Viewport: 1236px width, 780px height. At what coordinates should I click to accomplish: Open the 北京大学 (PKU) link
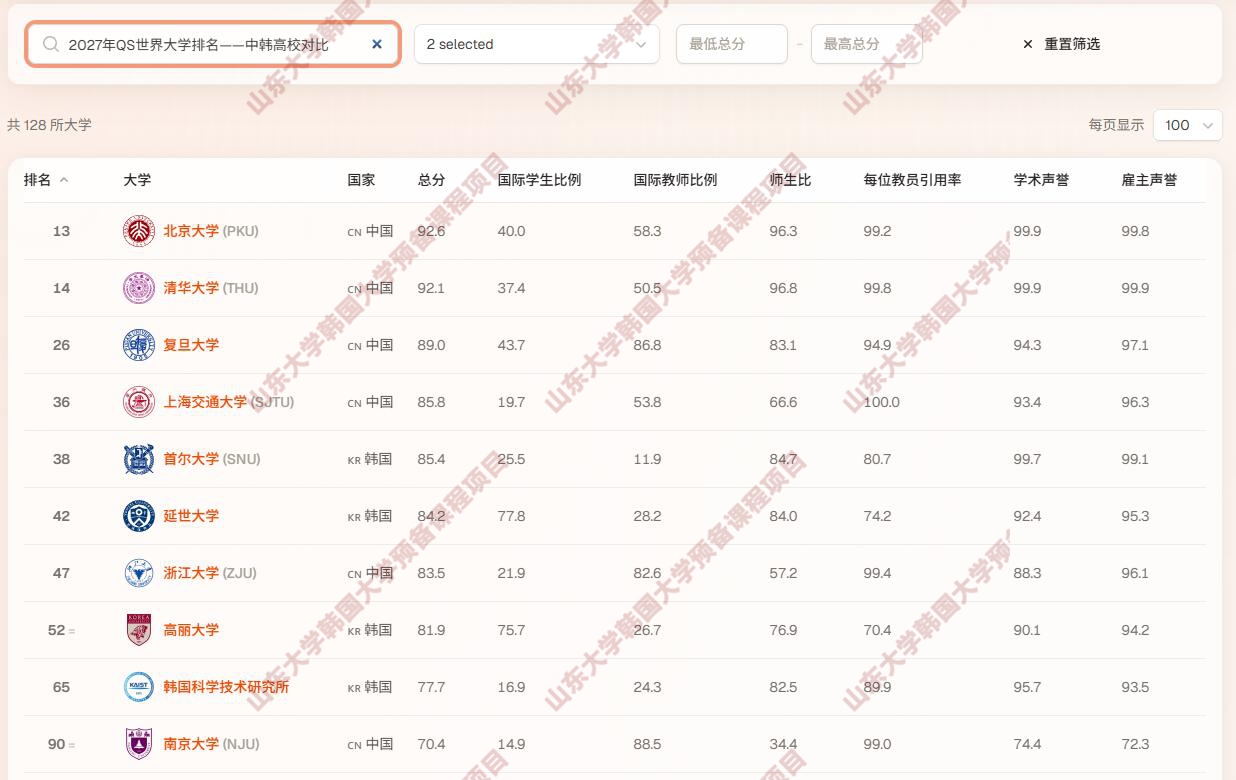pyautogui.click(x=211, y=231)
